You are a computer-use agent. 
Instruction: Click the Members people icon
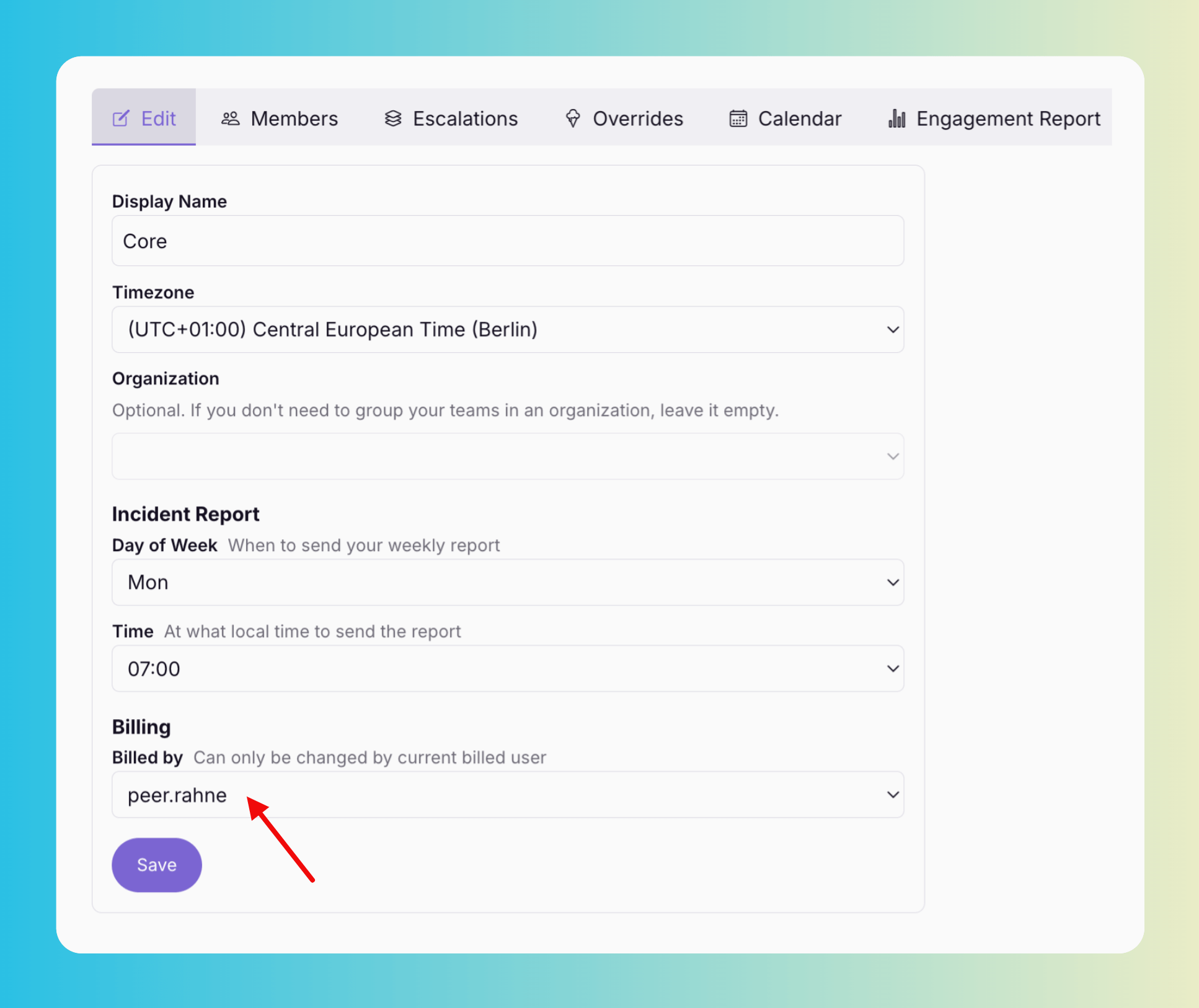point(230,118)
